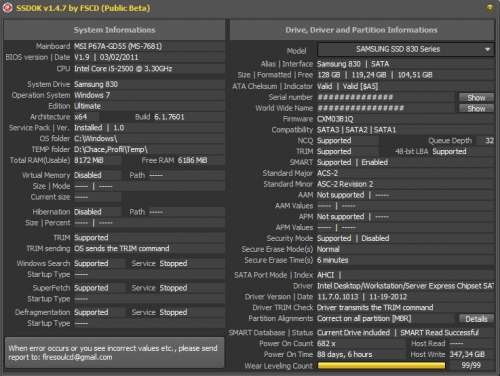Click Secure Erase Mode(s) value Normal
Image resolution: width=500 pixels, height=376 pixels.
tap(328, 249)
